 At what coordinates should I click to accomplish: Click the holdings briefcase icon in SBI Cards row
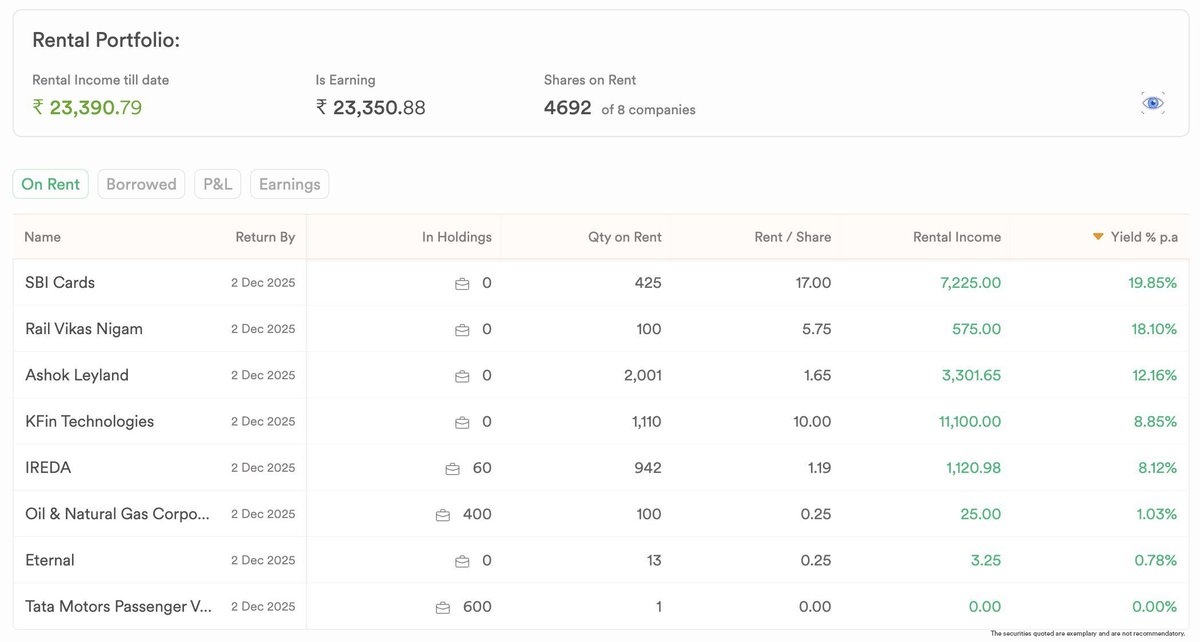[462, 284]
